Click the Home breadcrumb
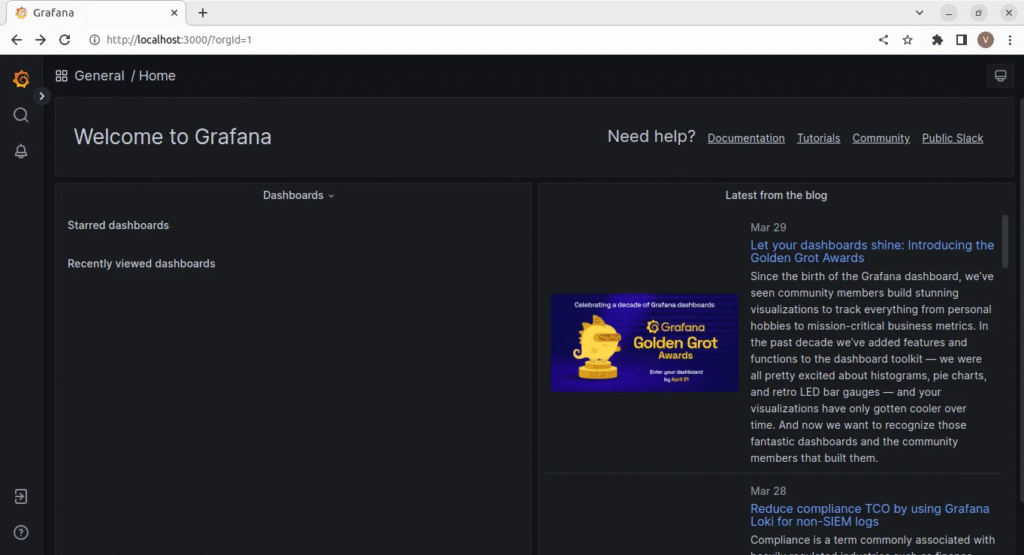 [x=157, y=76]
